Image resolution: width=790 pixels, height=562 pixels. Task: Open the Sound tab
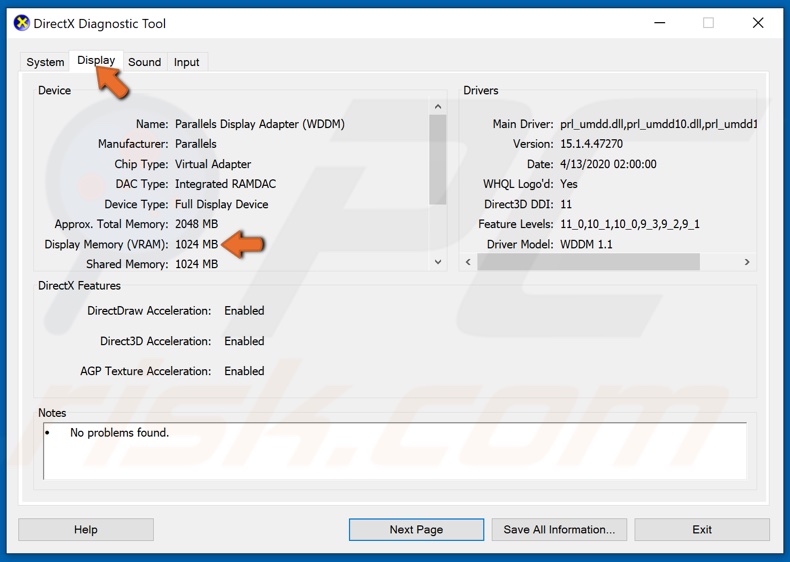click(x=145, y=62)
